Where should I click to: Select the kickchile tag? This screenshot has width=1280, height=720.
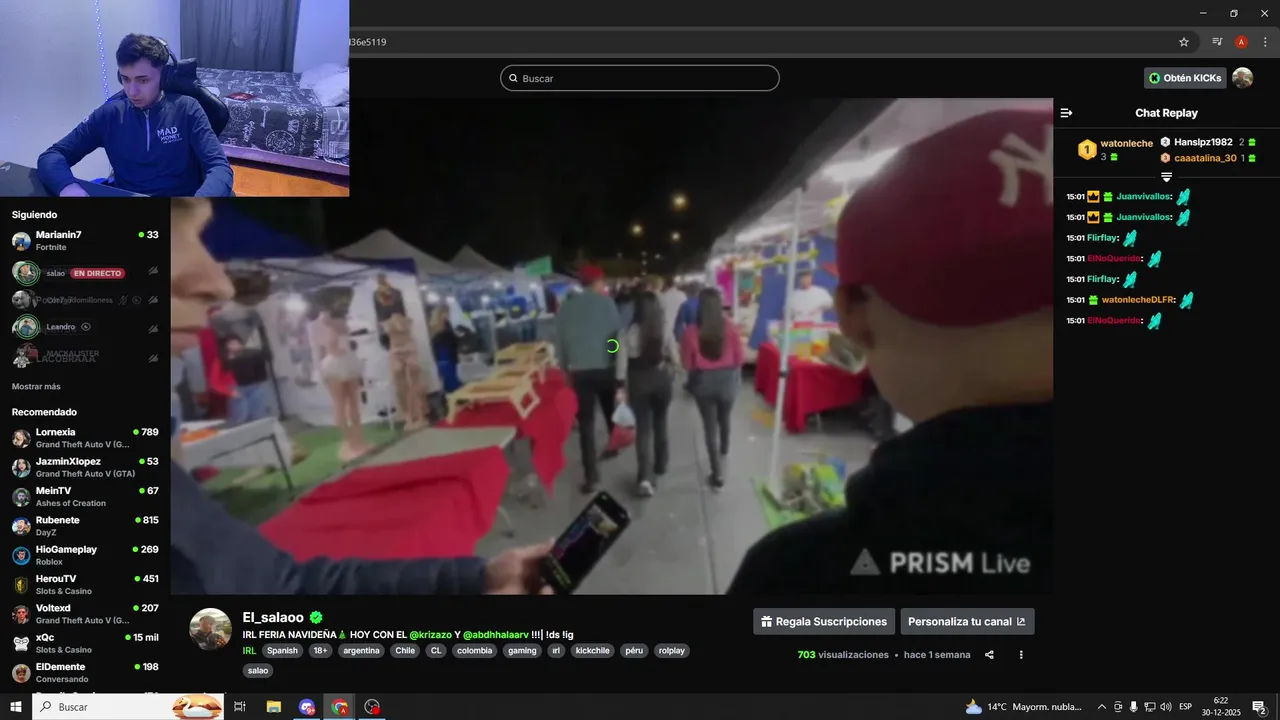592,650
